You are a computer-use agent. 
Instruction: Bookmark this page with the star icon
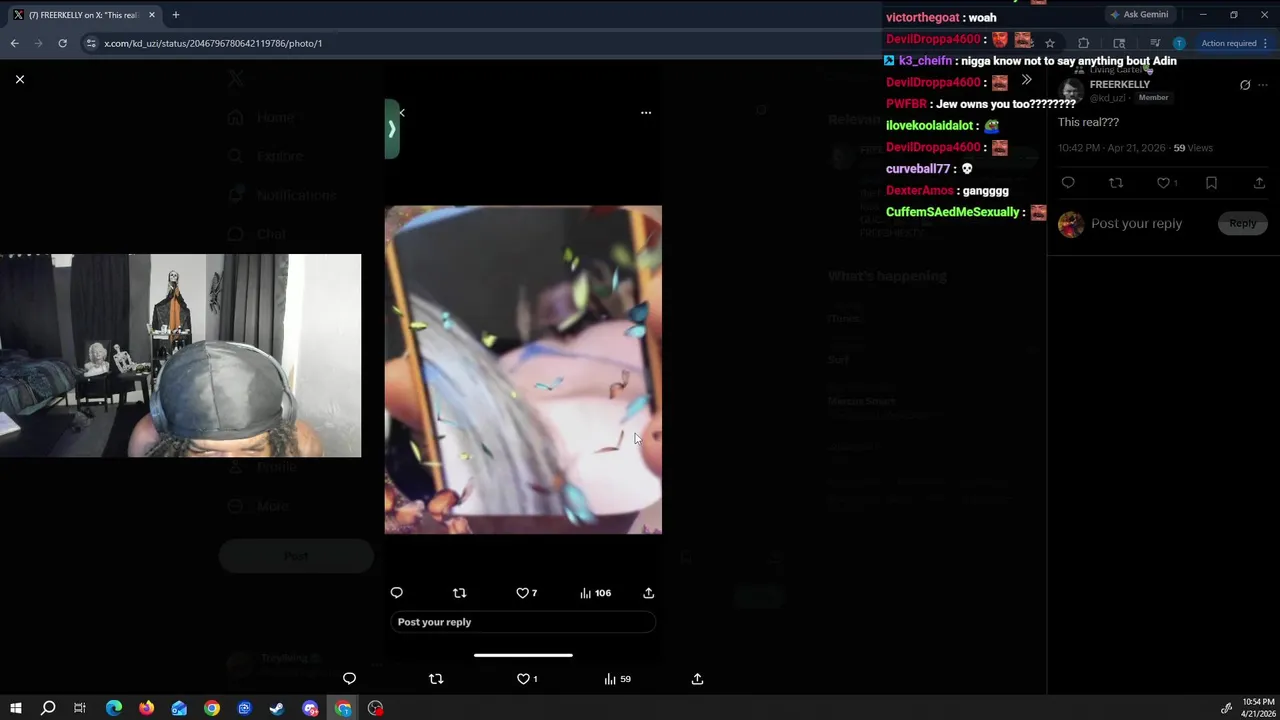pyautogui.click(x=1049, y=43)
